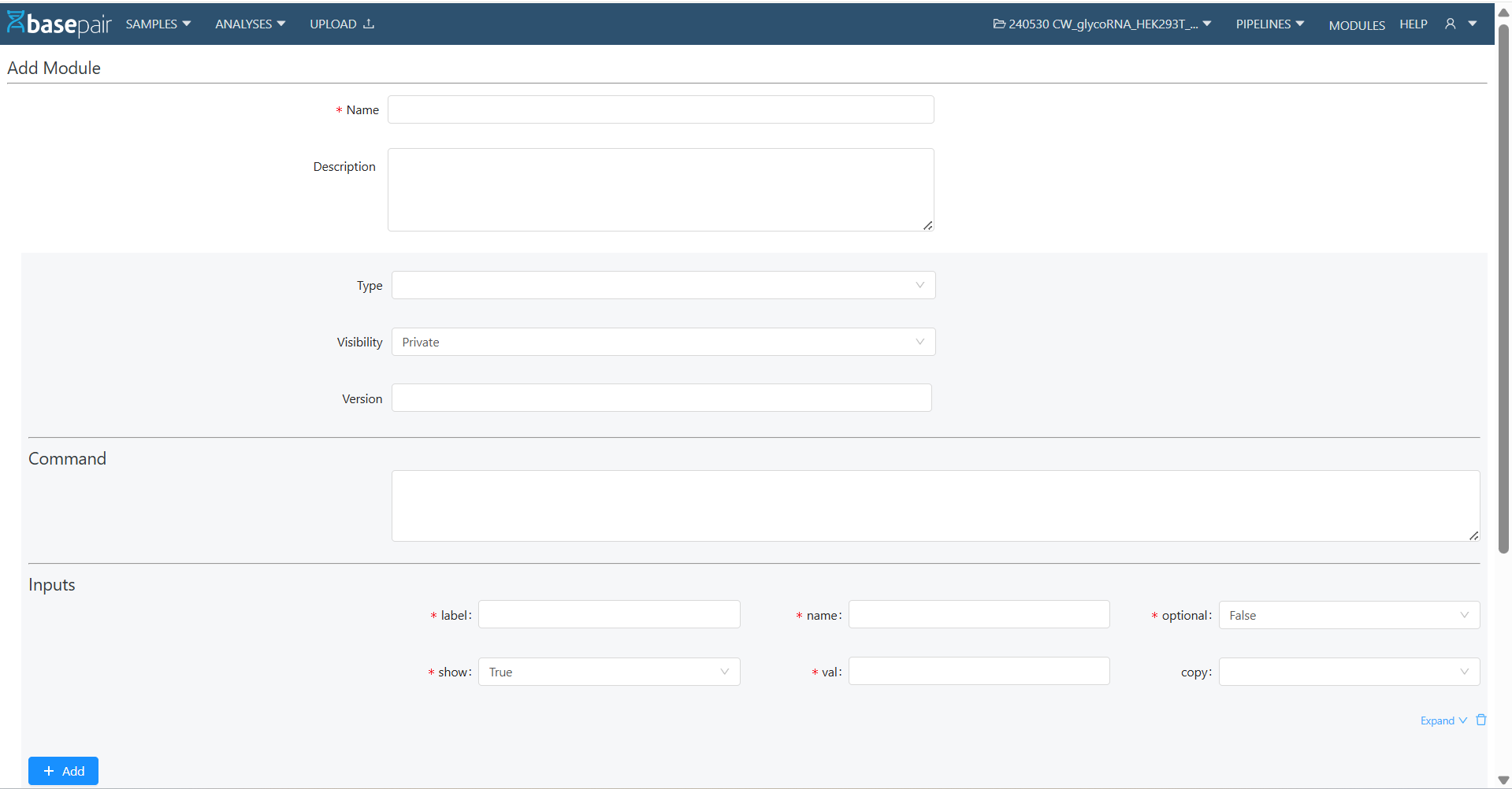Open the HELP menu item

(1413, 24)
